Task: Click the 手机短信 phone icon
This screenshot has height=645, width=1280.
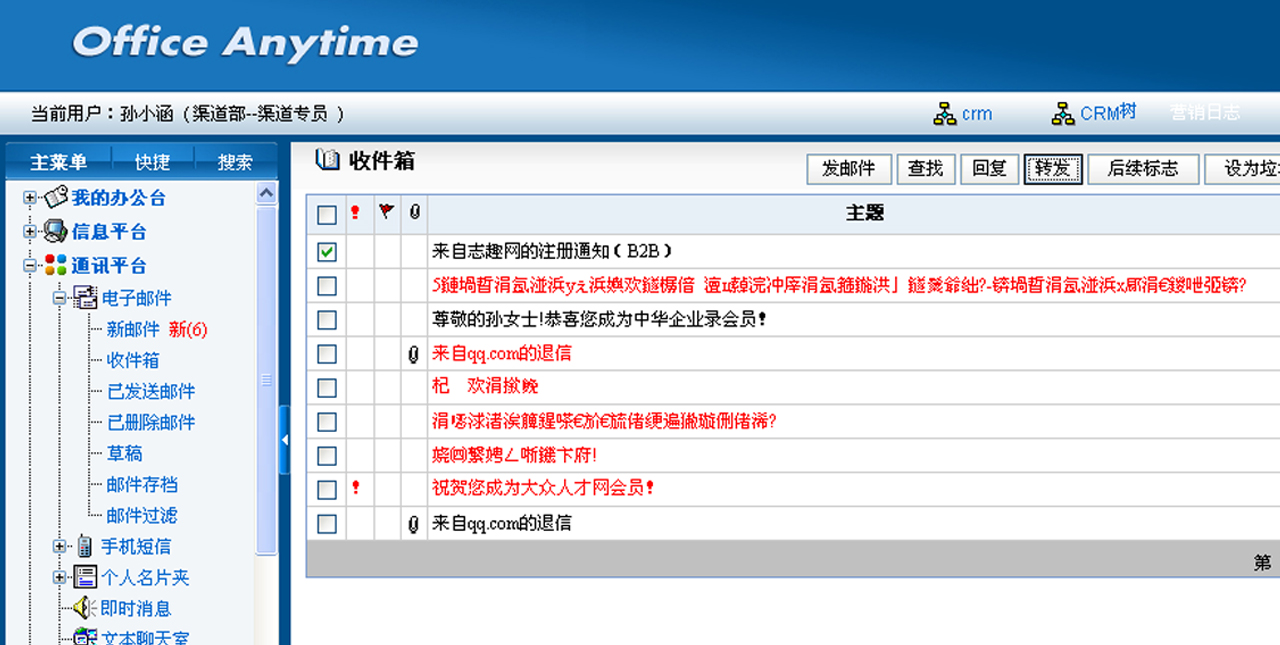Action: 85,546
